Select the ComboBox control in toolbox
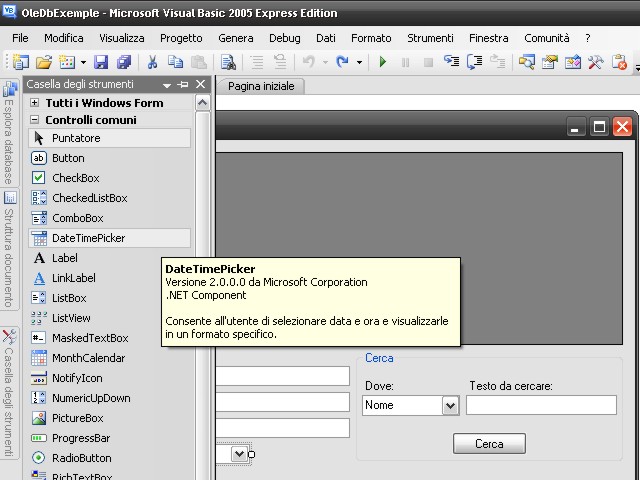 pyautogui.click(x=109, y=218)
